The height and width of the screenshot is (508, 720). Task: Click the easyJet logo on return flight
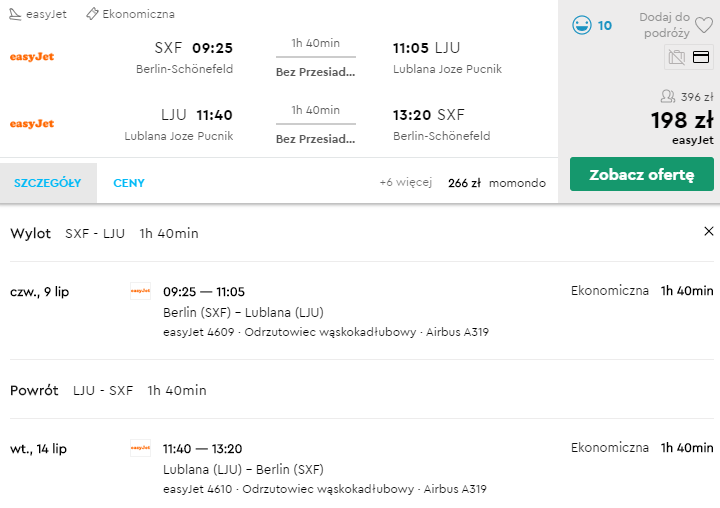32,124
